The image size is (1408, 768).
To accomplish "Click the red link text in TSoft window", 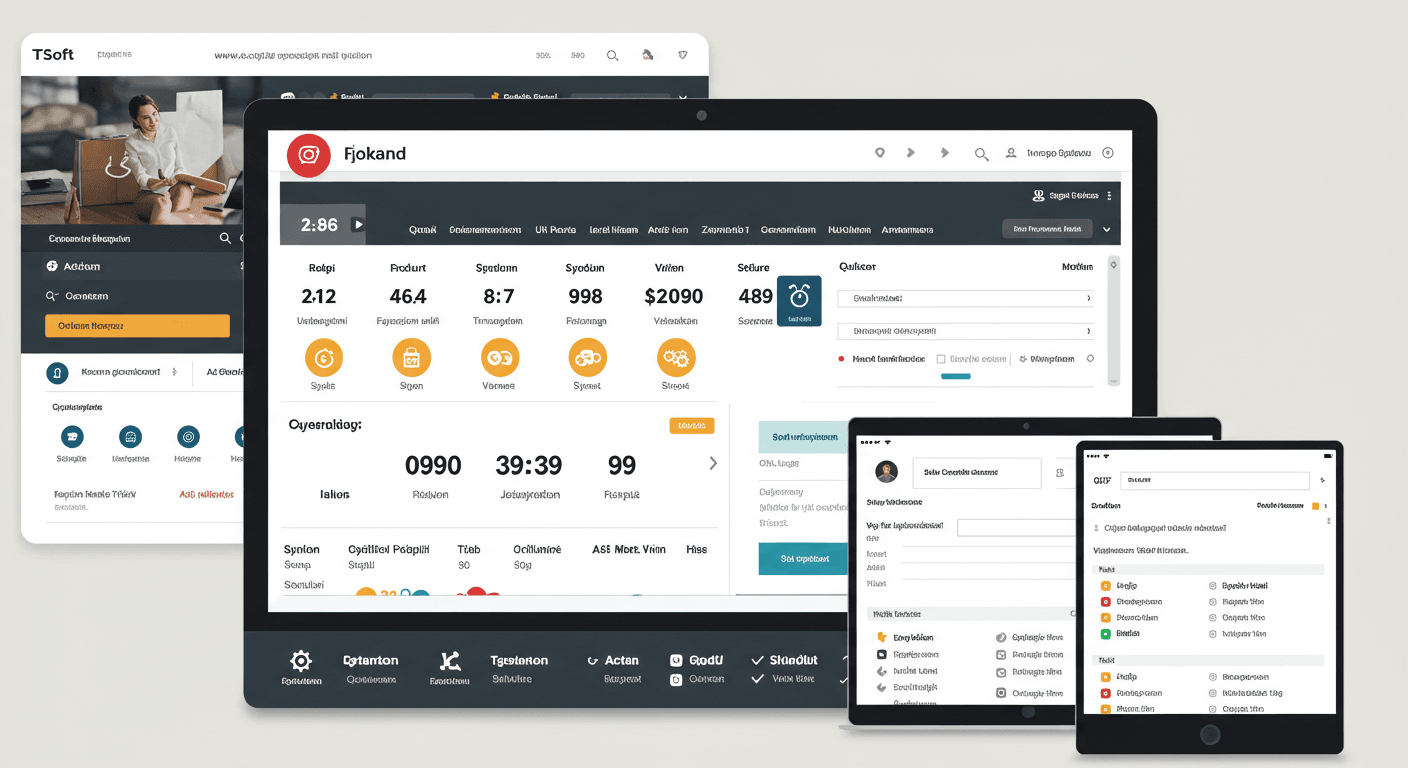I will [x=206, y=495].
